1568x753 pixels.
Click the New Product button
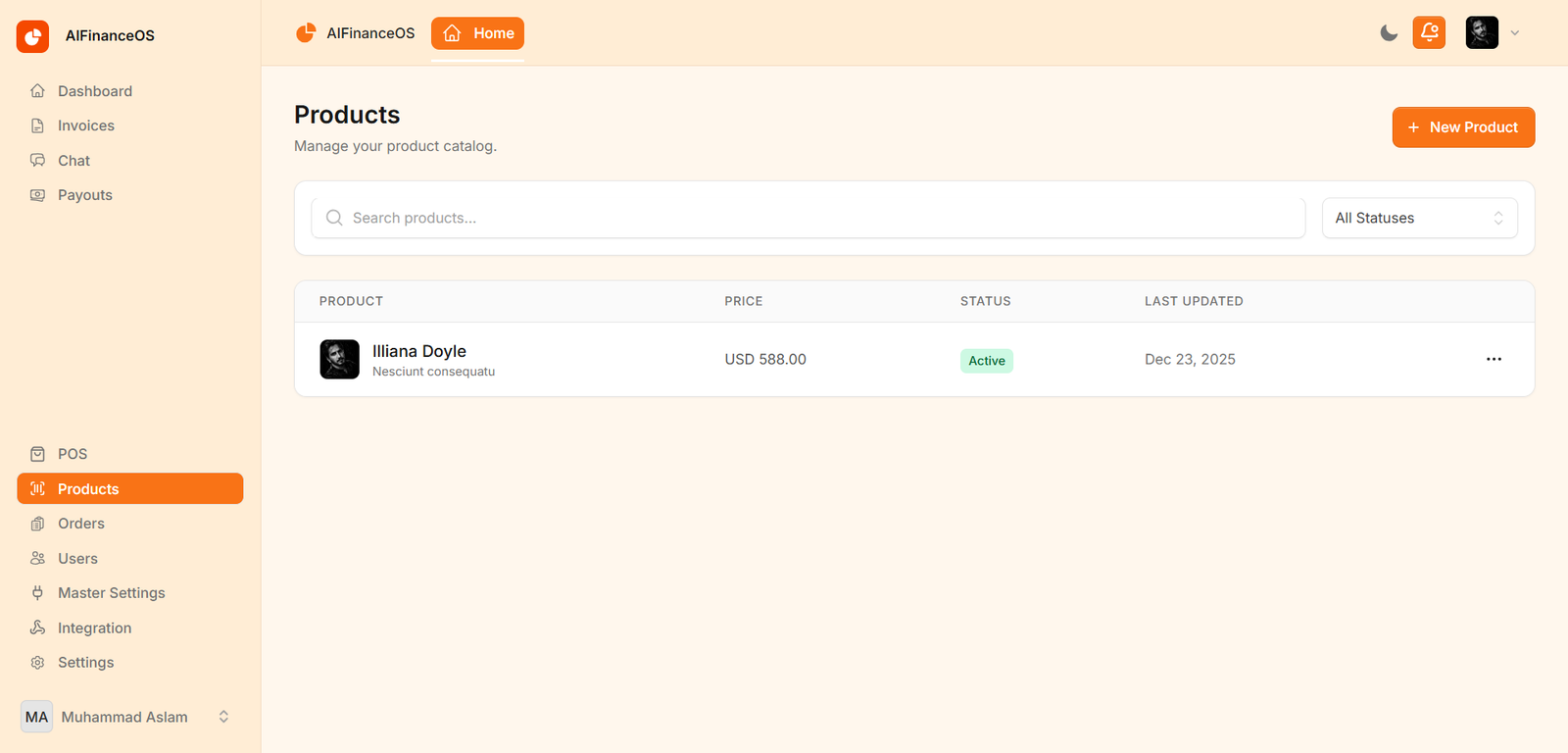pos(1463,127)
